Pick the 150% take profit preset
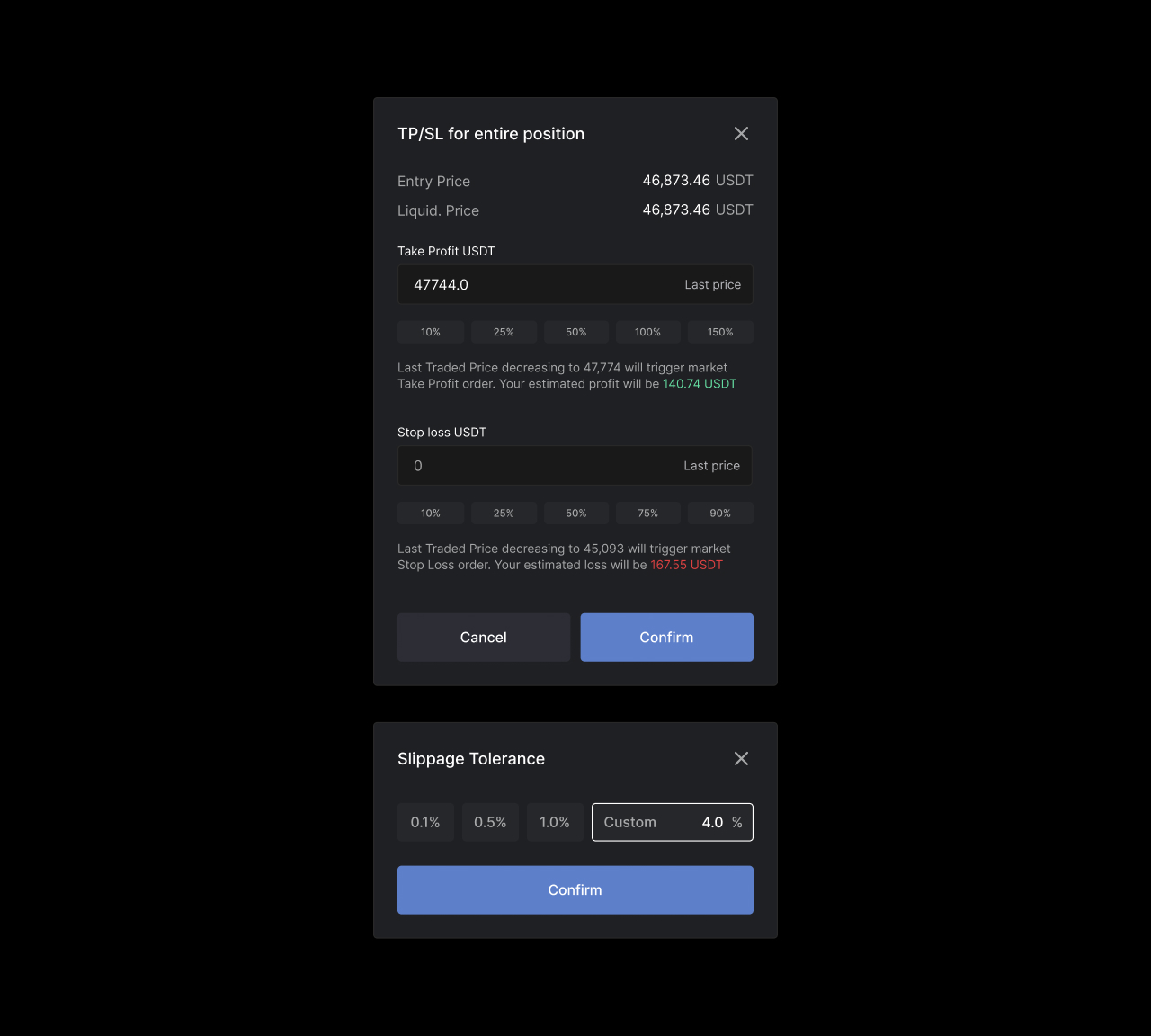The width and height of the screenshot is (1151, 1036). click(719, 332)
